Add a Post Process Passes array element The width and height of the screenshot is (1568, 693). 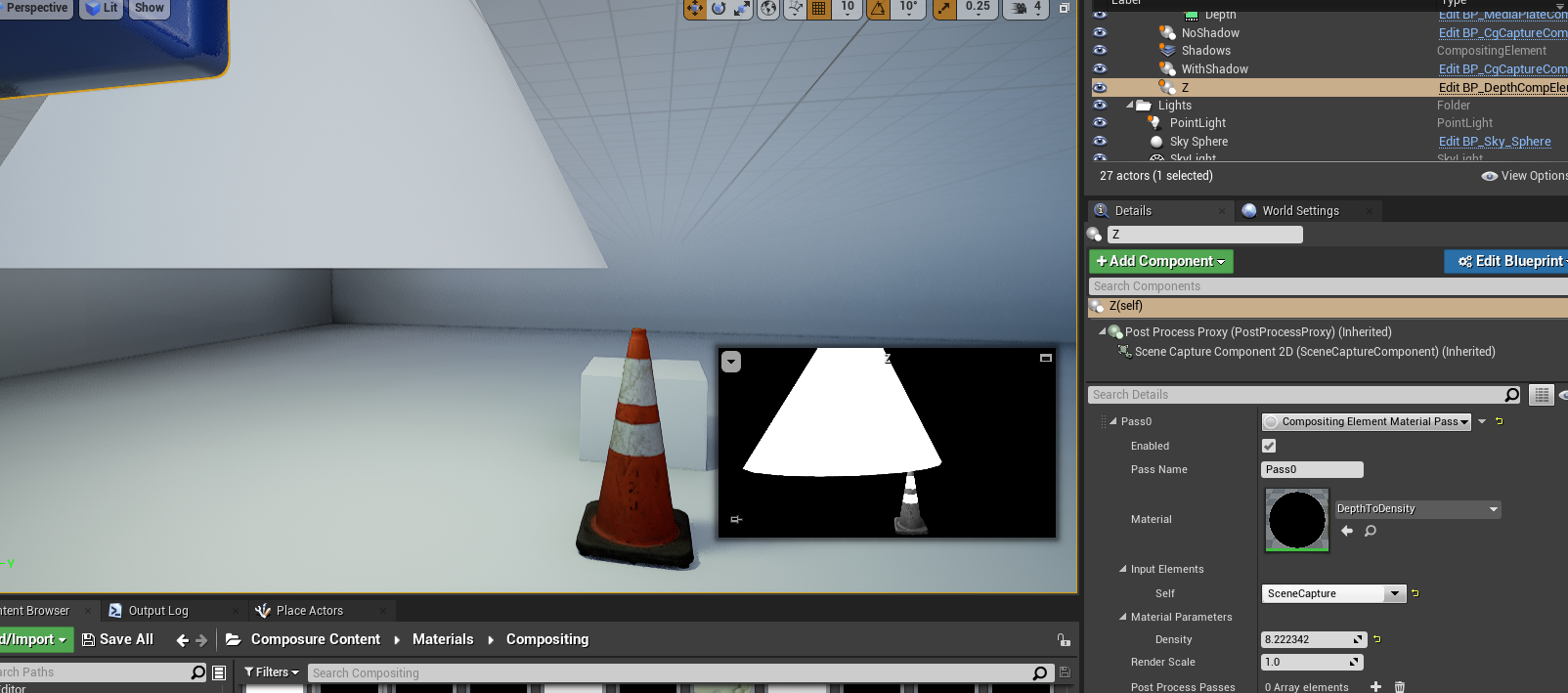click(x=1375, y=687)
